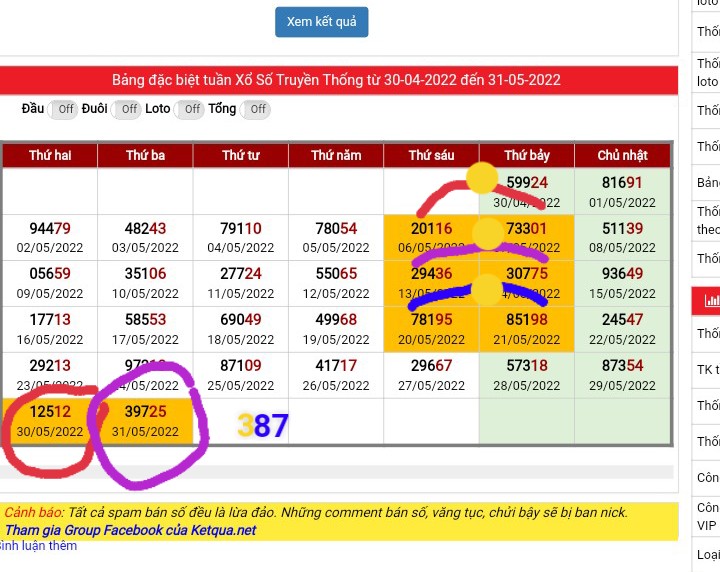
Task: Enable the Loto switch
Action: click(191, 109)
